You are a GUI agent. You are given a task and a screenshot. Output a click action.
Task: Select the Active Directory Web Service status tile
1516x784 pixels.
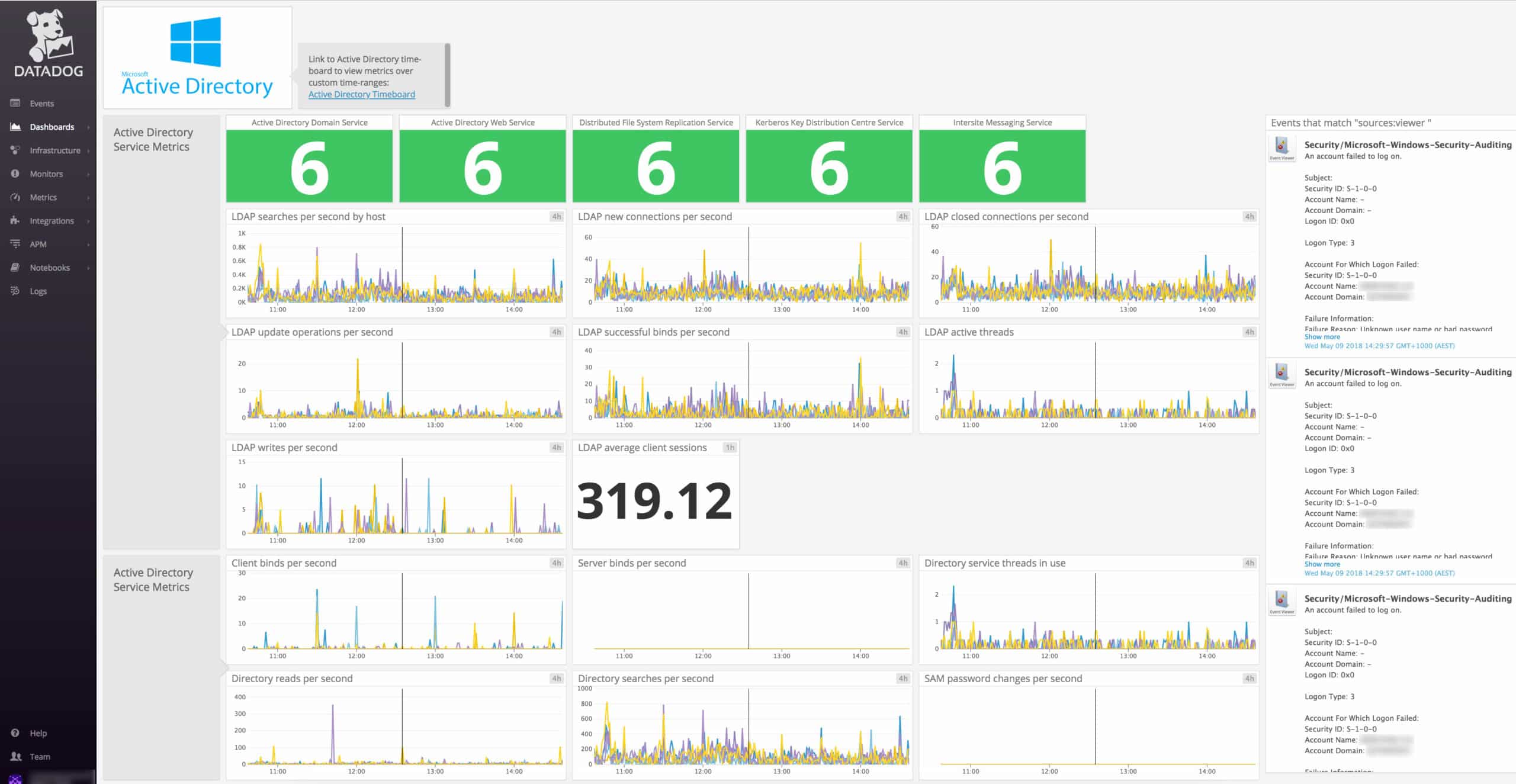click(483, 159)
